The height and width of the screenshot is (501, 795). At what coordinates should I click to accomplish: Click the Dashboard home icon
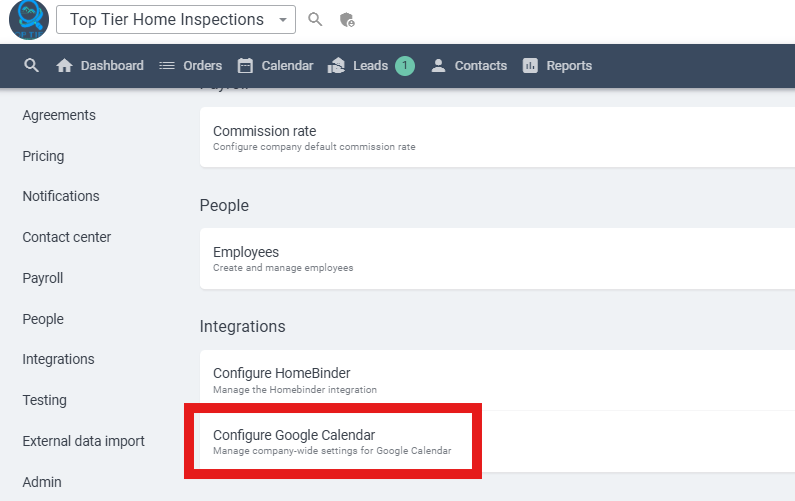[64, 65]
